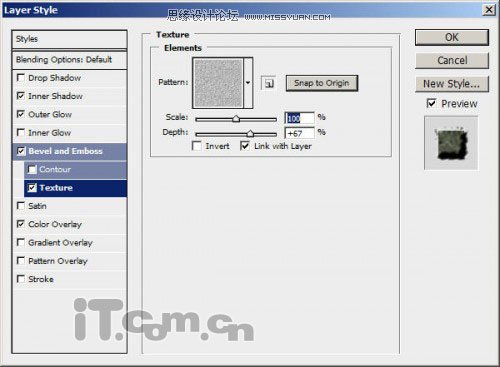
Task: Enable the Stroke checkbox
Action: (x=21, y=279)
